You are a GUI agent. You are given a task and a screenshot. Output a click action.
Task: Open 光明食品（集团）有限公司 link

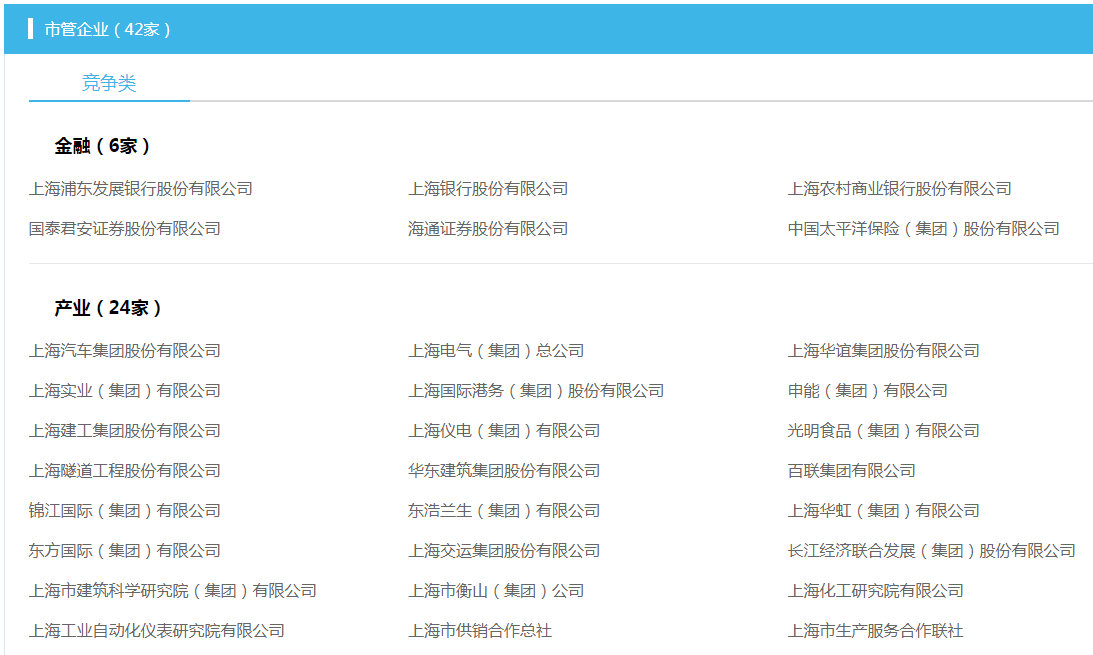(884, 431)
